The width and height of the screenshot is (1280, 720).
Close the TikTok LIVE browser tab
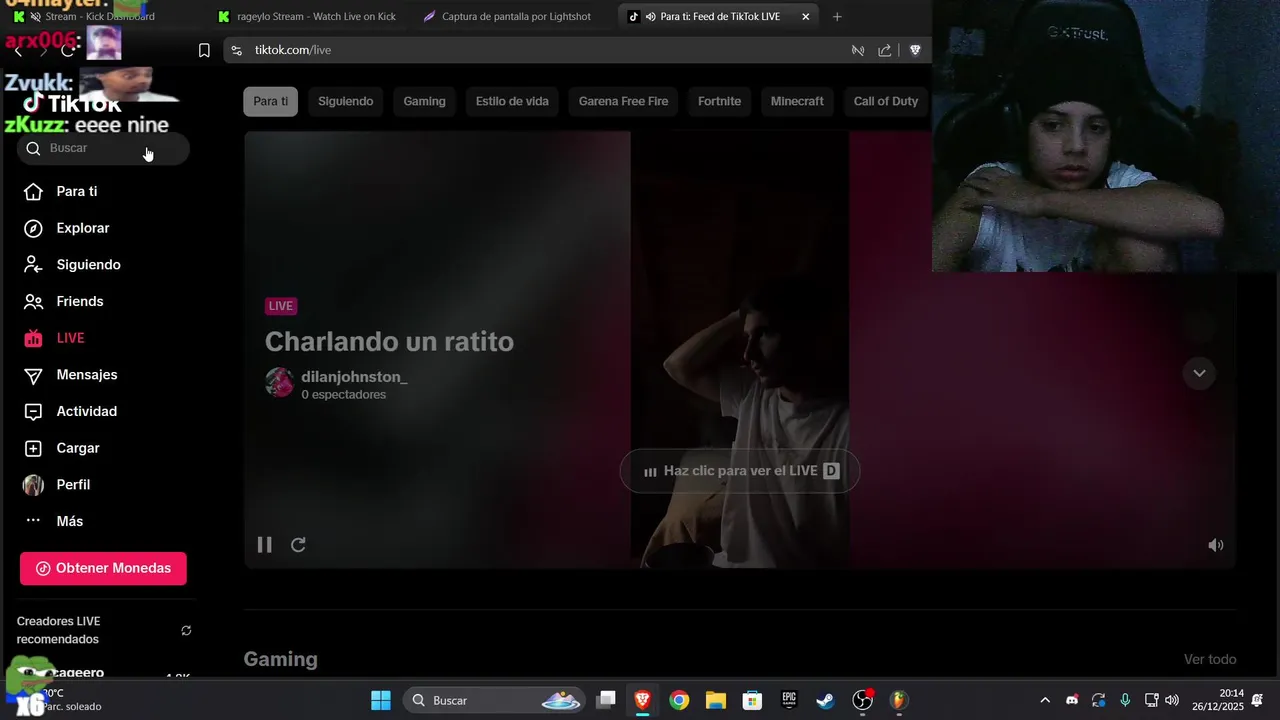806,16
